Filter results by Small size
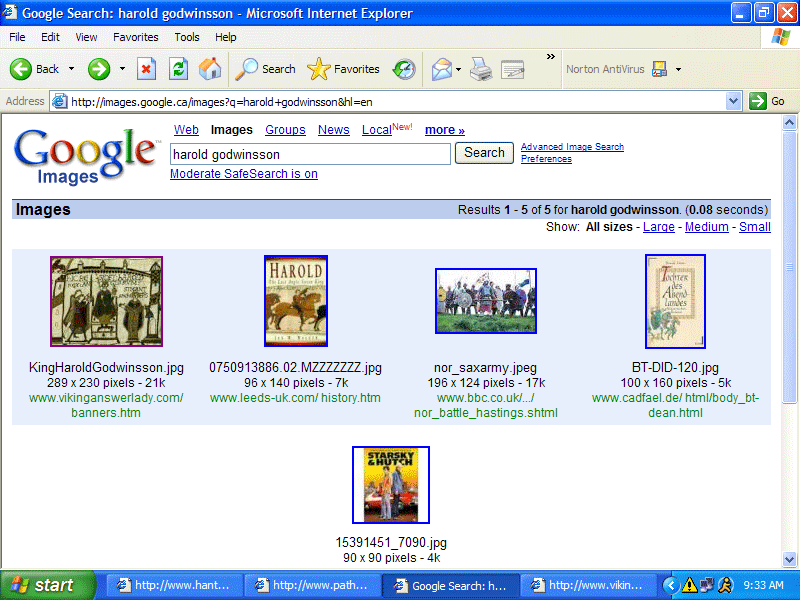Screen dimensions: 800x600 [x=755, y=227]
